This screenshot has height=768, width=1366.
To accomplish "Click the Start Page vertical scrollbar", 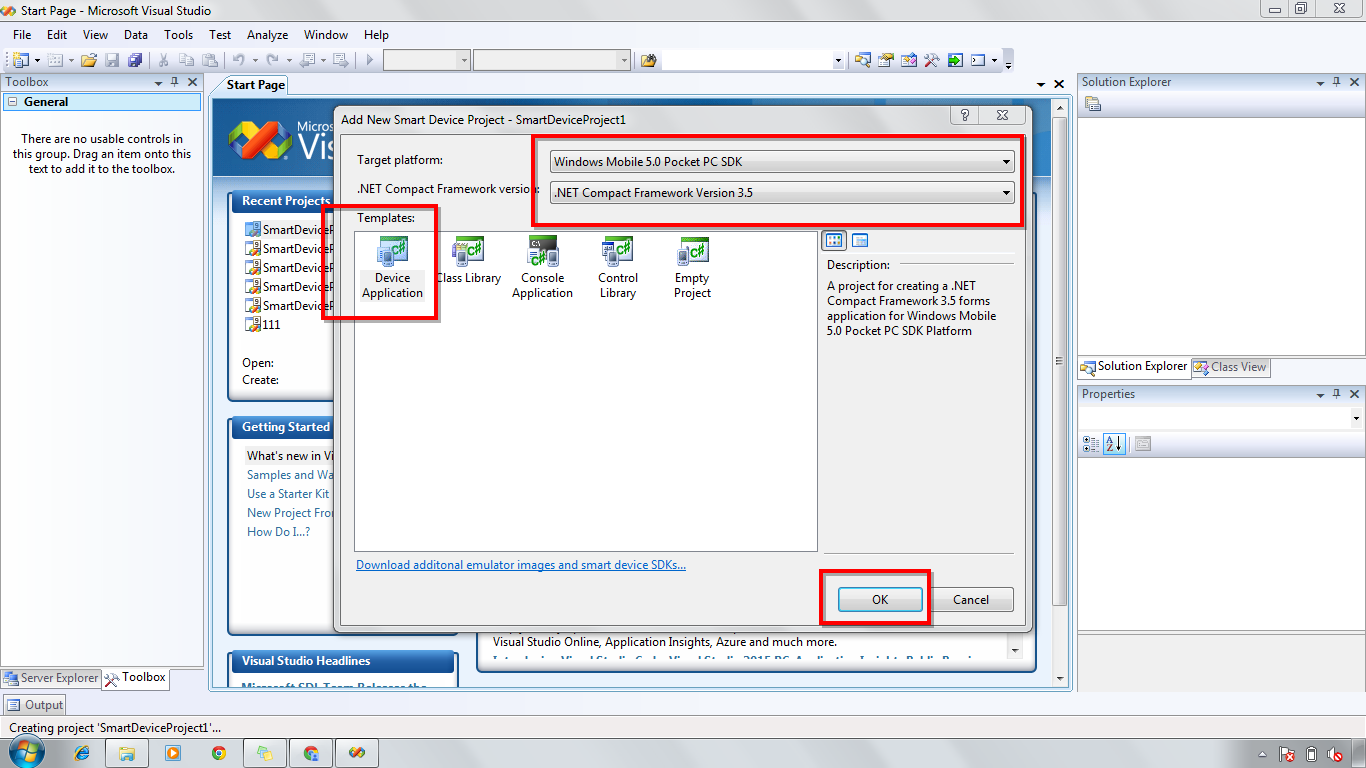I will pos(1058,360).
